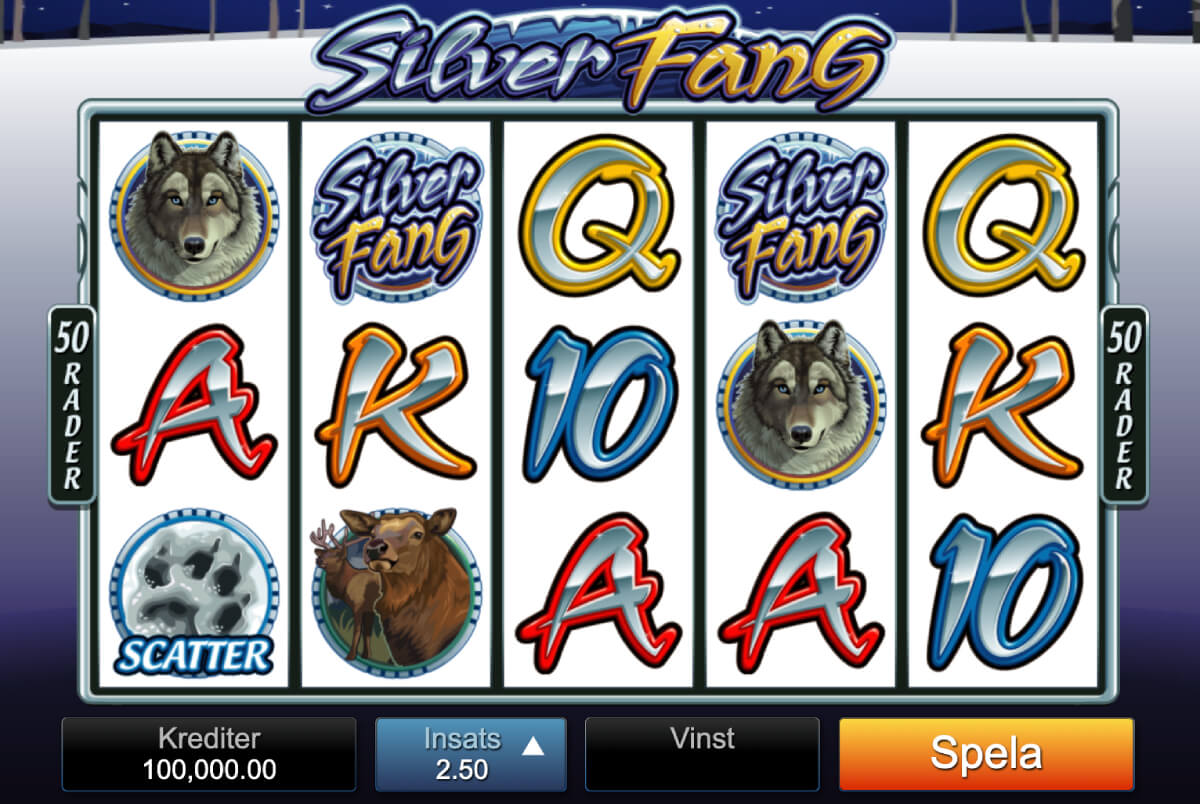
Task: Select Silver Fang logo symbol on reel two
Action: pyautogui.click(x=396, y=216)
